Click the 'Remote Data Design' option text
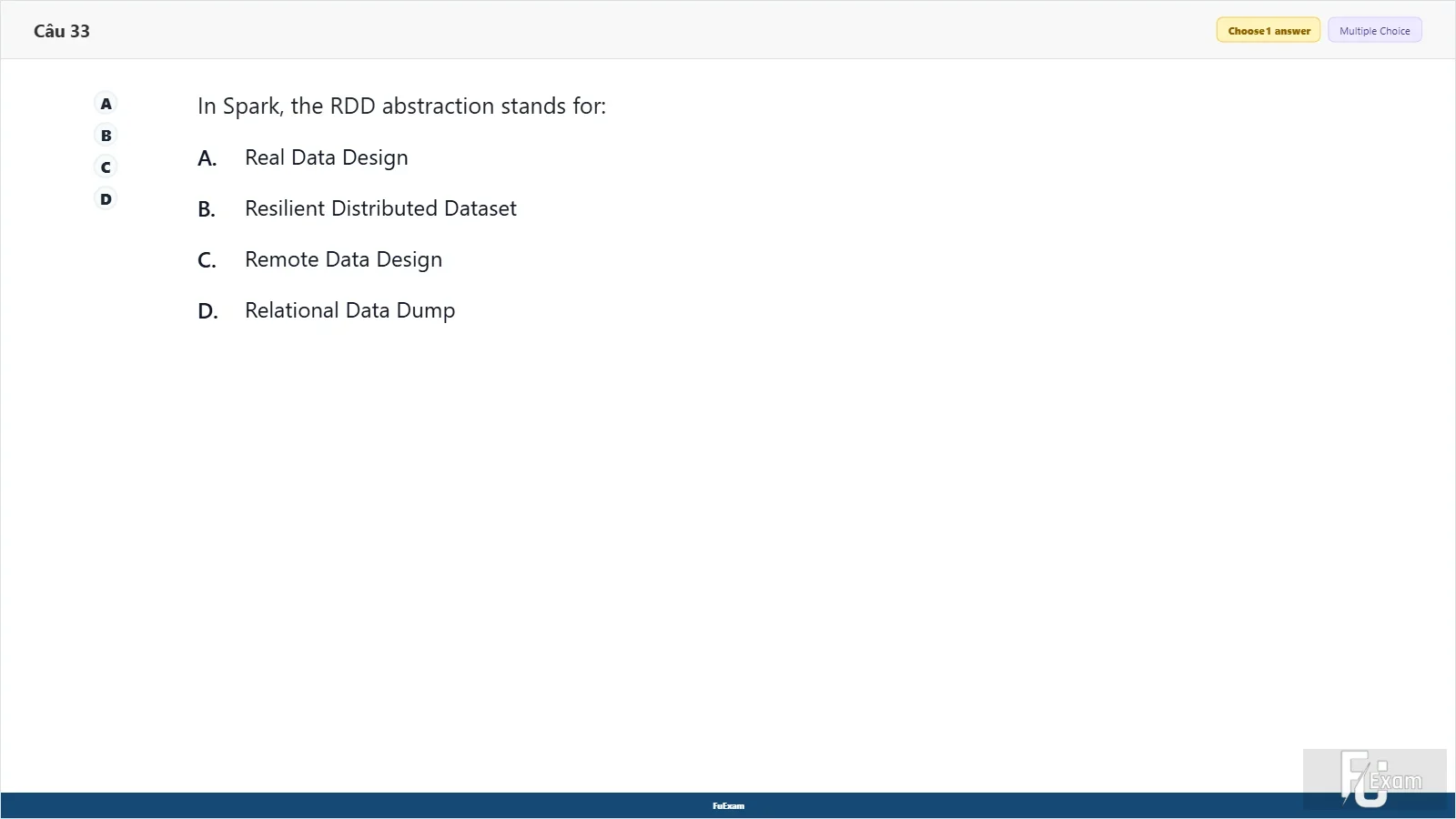 pos(344,259)
